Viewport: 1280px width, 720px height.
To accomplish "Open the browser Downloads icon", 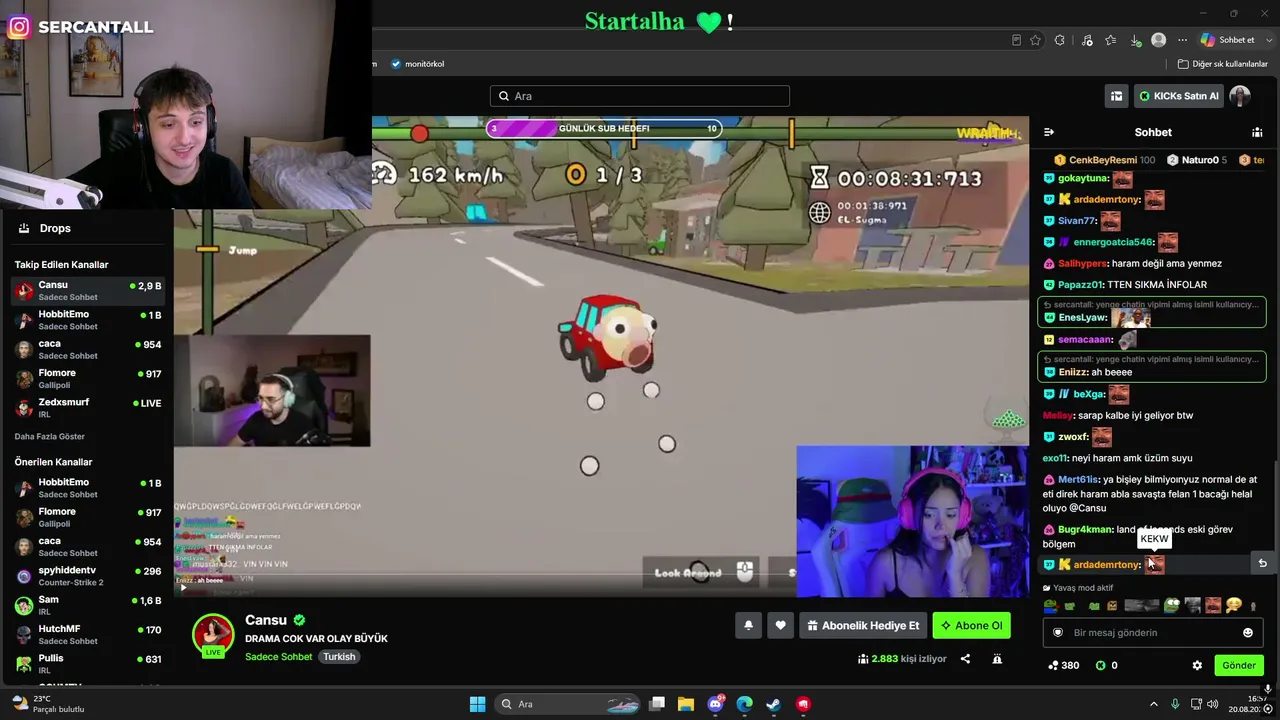I will (x=1135, y=40).
